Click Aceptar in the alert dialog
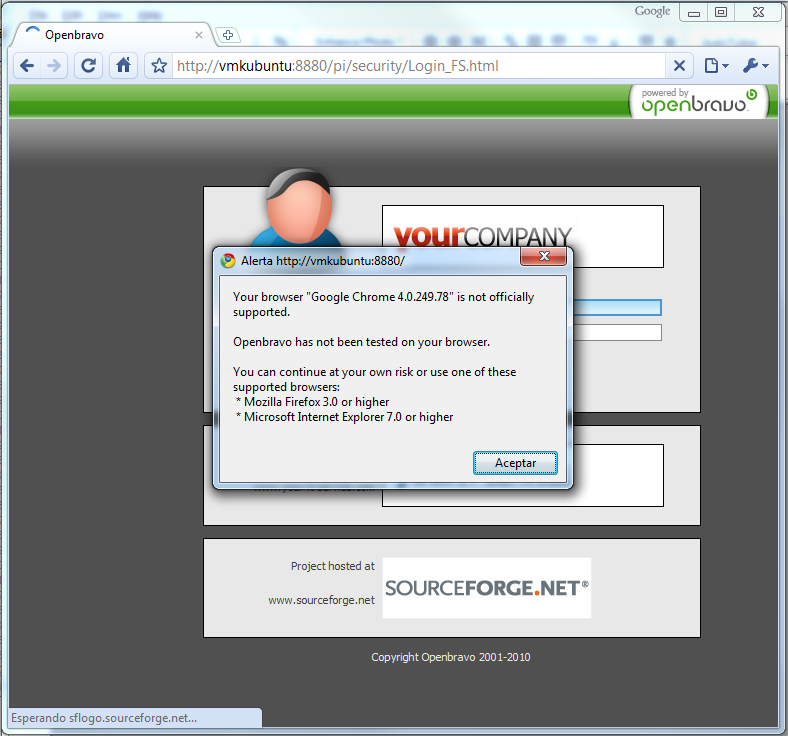Screen dimensions: 788x736 (515, 463)
